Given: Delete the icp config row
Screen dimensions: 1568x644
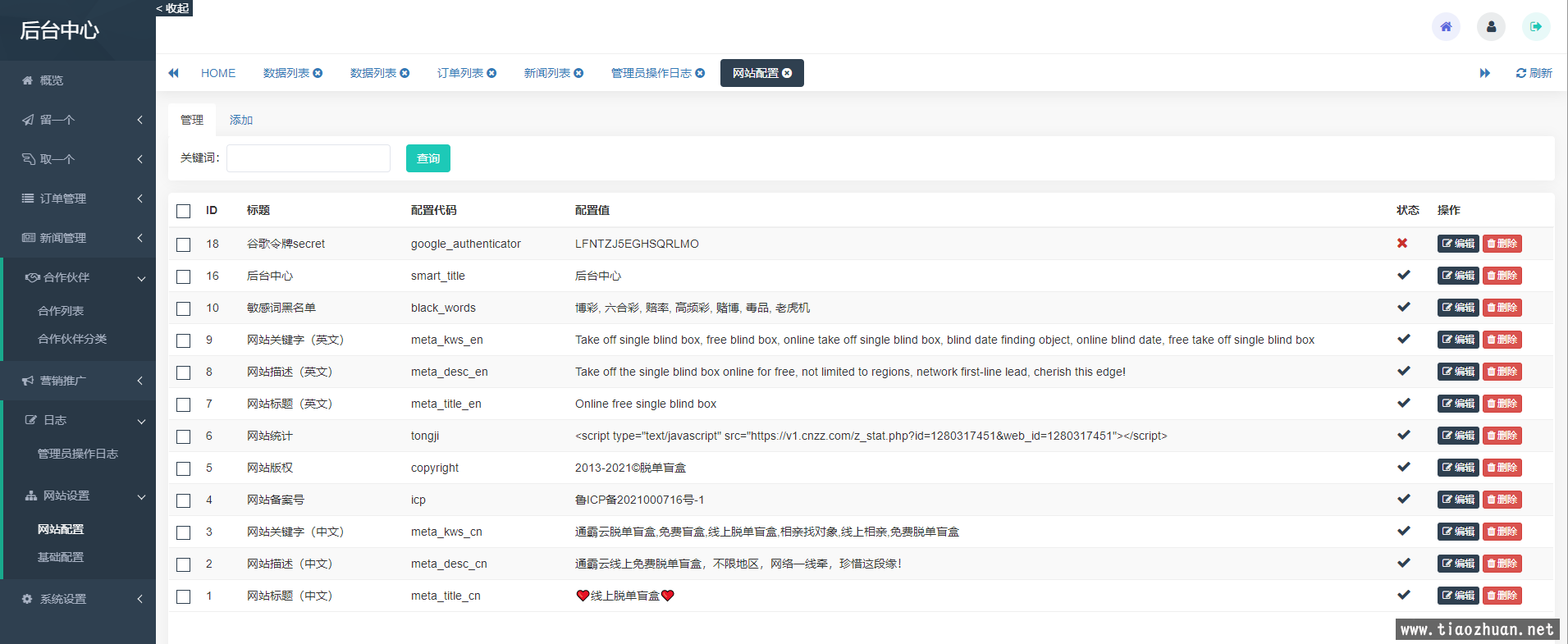Looking at the screenshot, I should tap(1502, 500).
